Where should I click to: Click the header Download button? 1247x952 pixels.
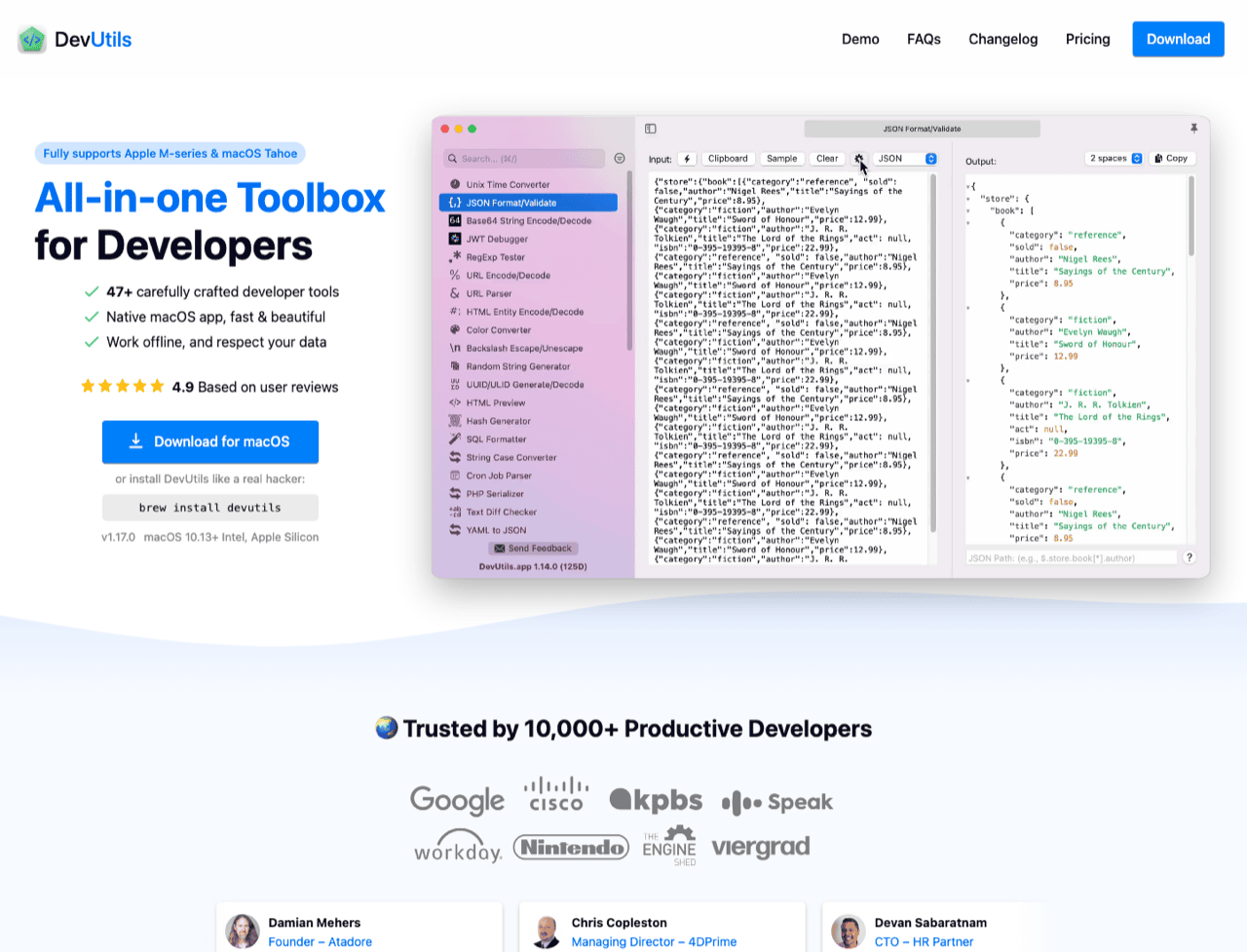pos(1178,39)
